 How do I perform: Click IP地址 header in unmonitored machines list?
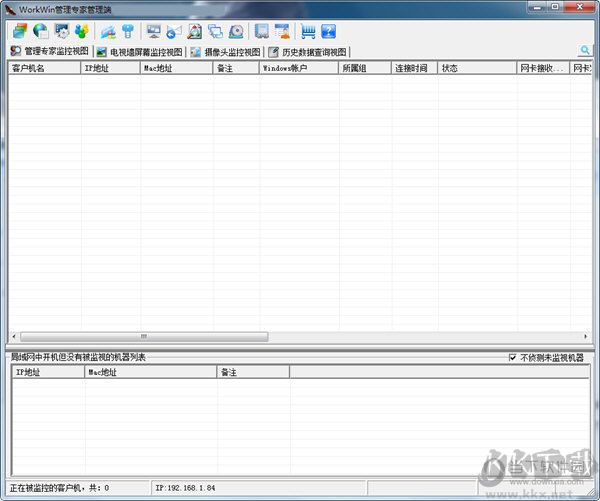point(48,372)
